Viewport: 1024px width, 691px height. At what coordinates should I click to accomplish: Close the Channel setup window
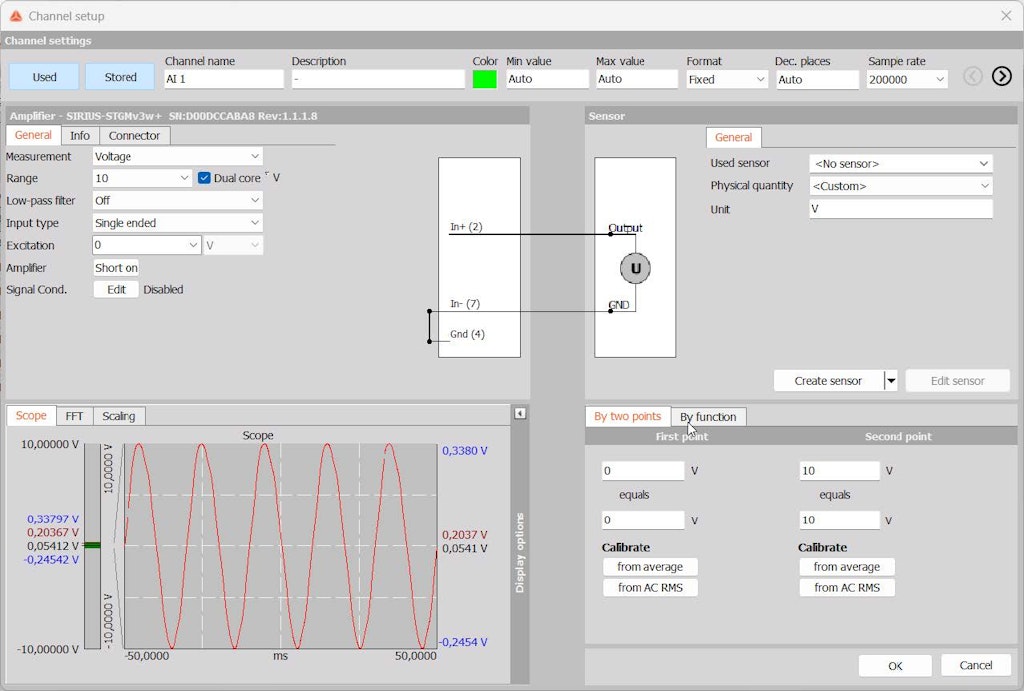pyautogui.click(x=1006, y=16)
